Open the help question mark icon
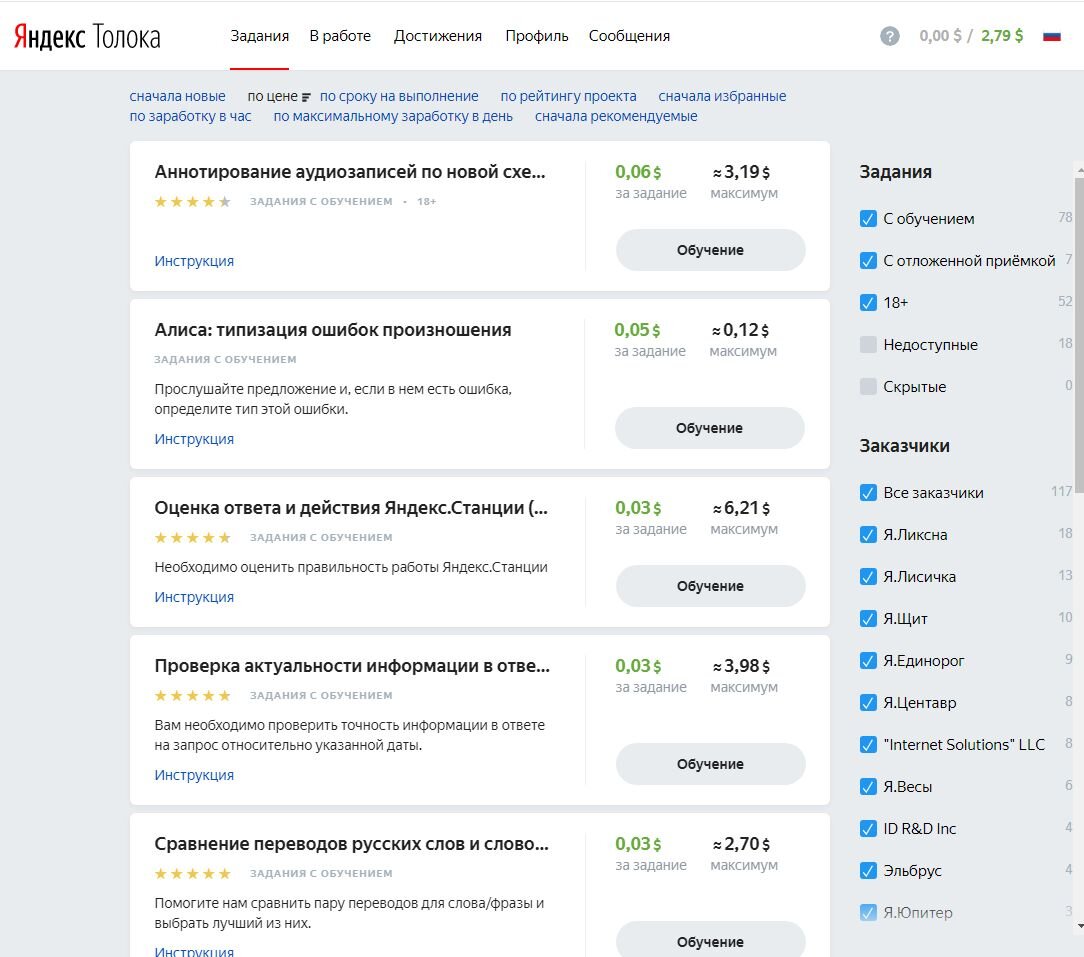The image size is (1084, 957). [890, 36]
